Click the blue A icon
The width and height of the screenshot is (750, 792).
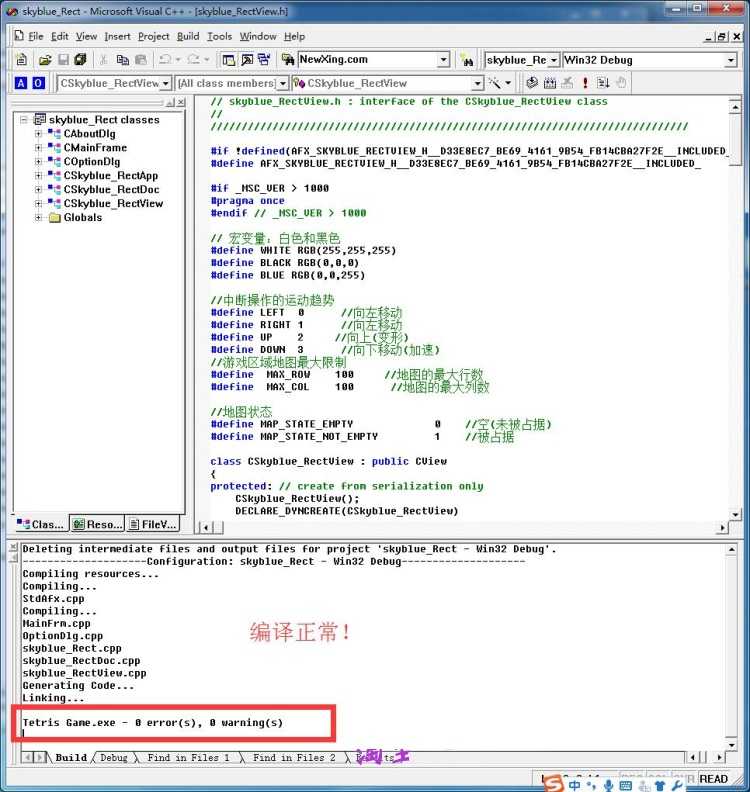21,83
